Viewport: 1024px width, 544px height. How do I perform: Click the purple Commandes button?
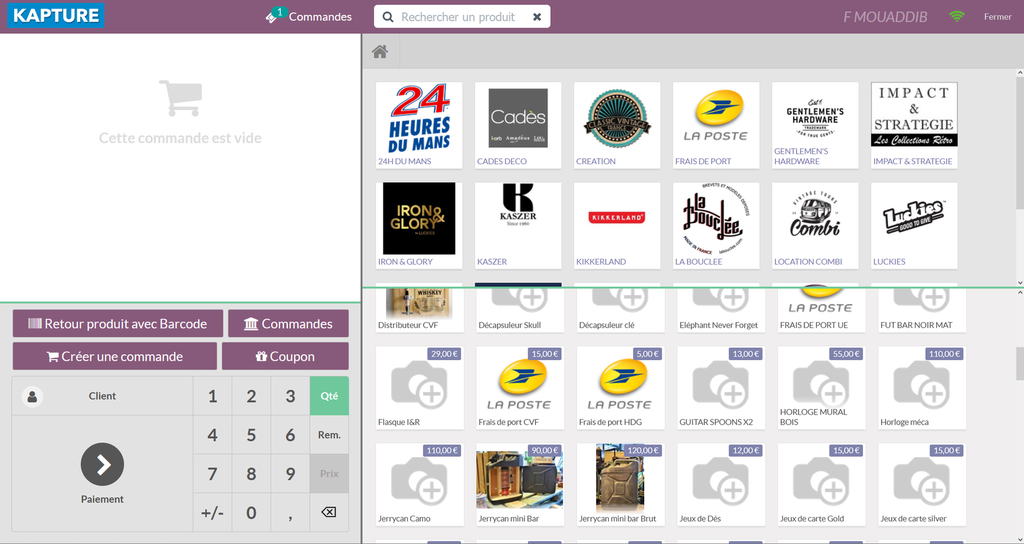[288, 323]
